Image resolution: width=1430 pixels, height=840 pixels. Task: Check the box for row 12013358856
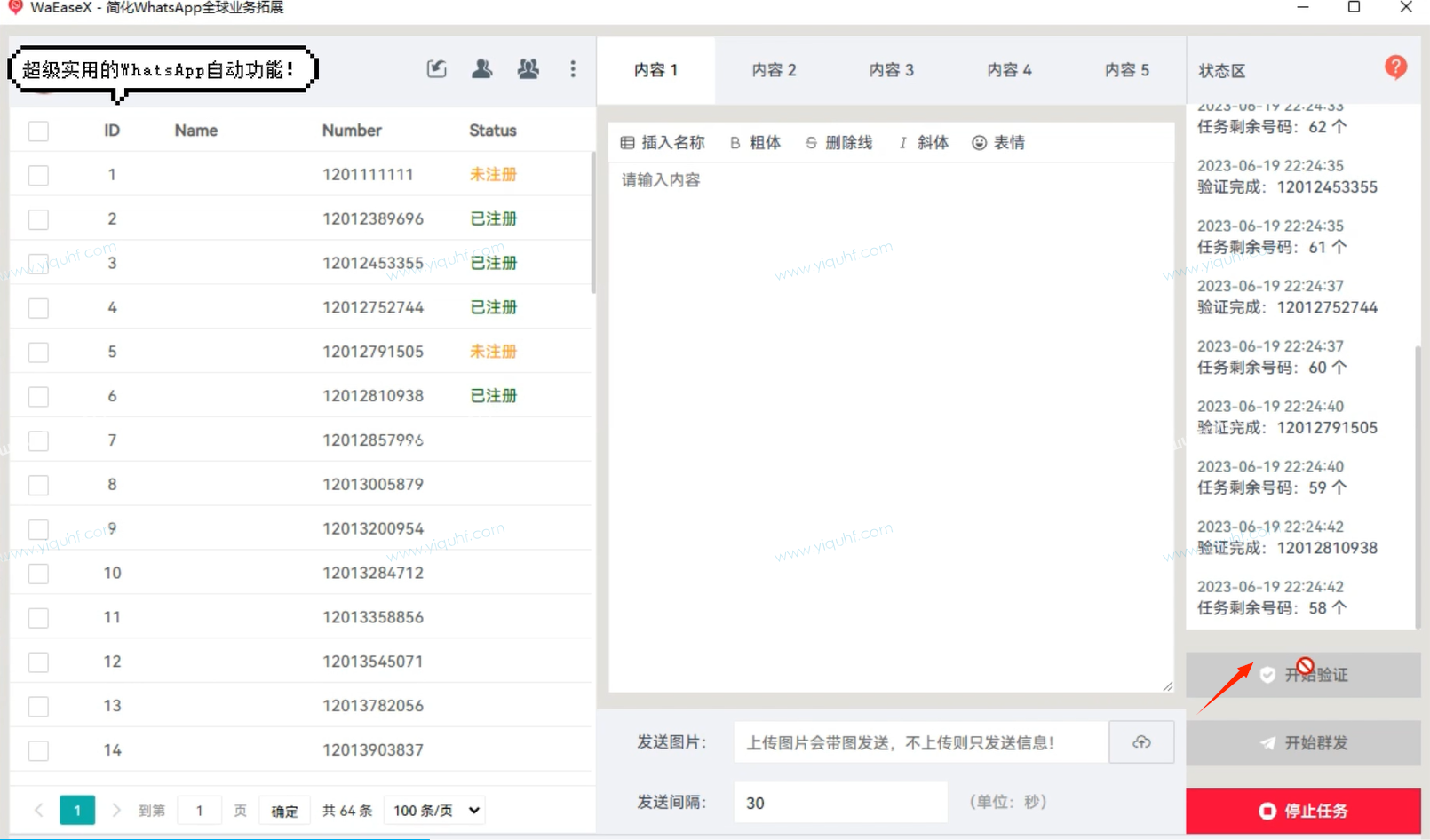(x=38, y=618)
